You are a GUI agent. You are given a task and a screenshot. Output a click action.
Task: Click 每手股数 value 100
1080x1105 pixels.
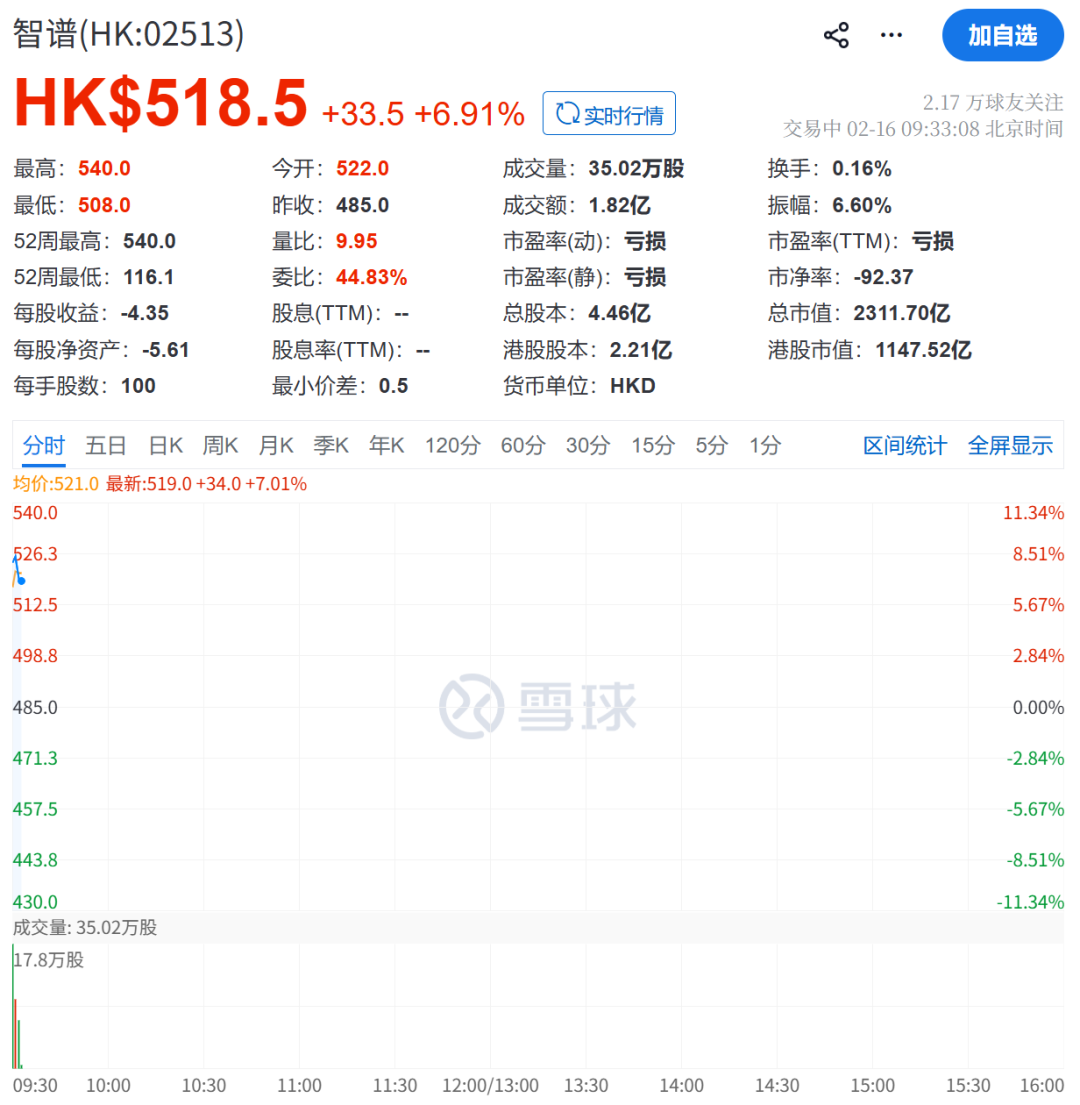[138, 386]
